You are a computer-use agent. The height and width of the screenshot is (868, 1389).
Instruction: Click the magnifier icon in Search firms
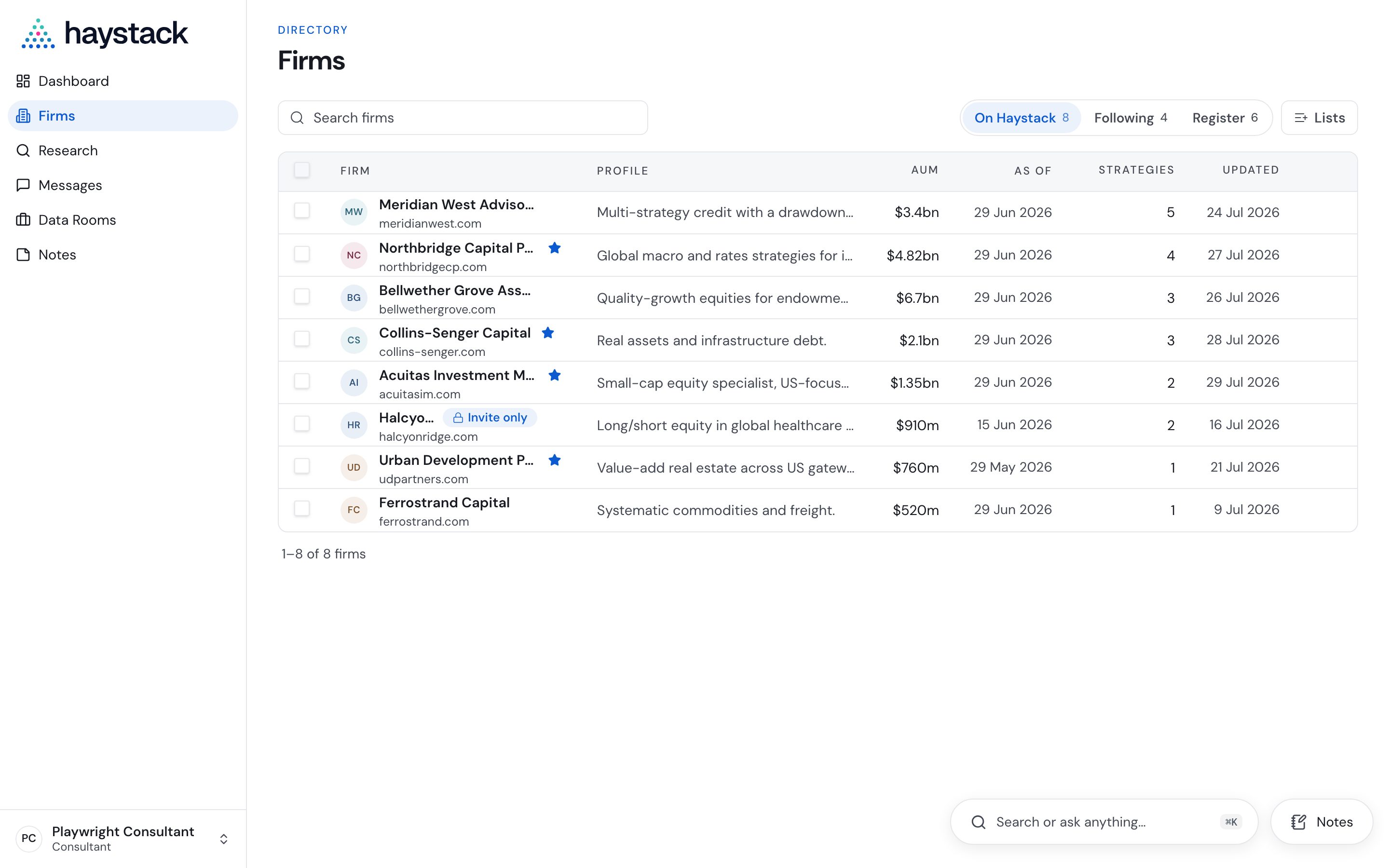point(297,118)
